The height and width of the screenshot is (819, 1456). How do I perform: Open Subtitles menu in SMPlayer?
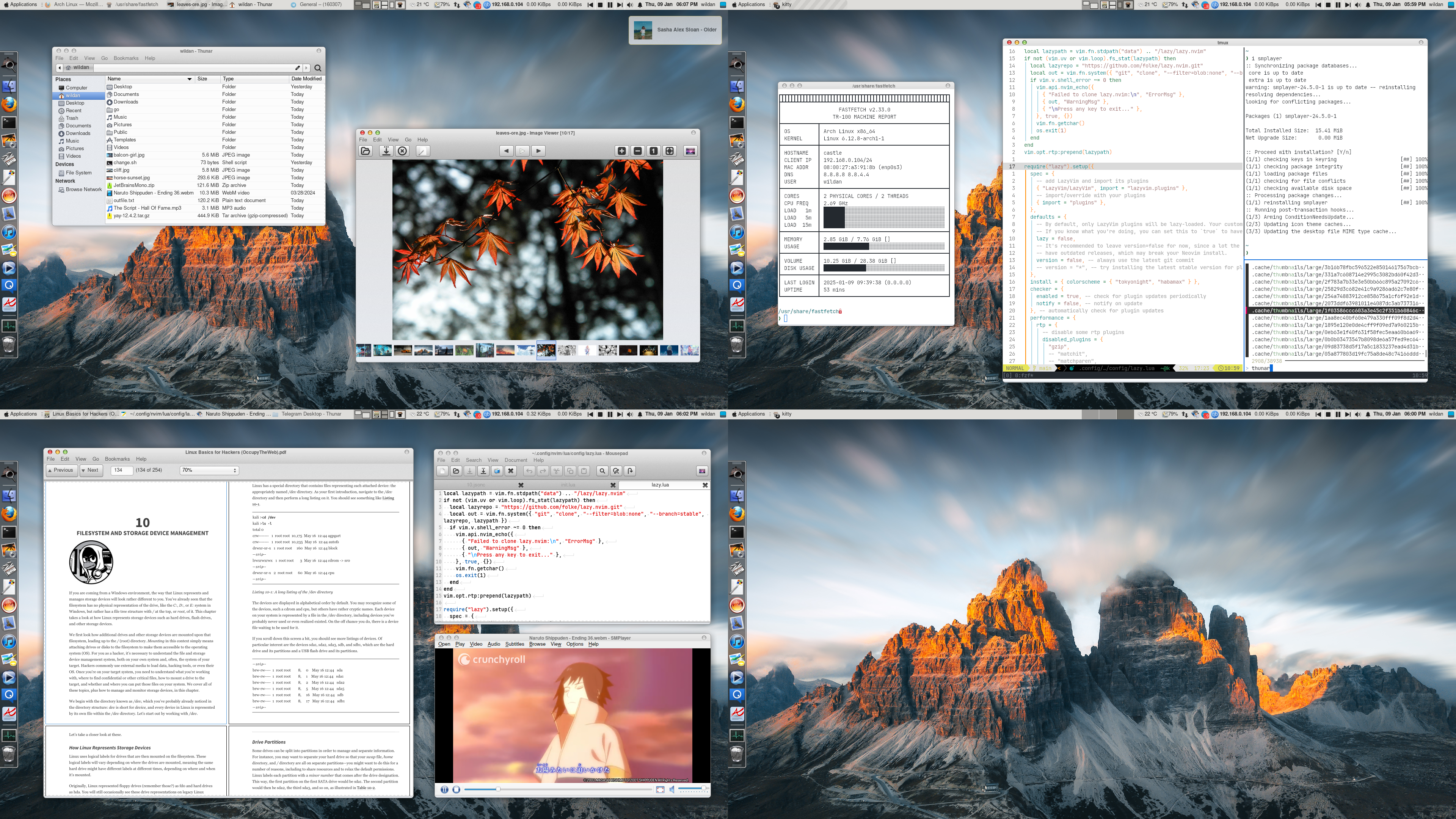[515, 644]
